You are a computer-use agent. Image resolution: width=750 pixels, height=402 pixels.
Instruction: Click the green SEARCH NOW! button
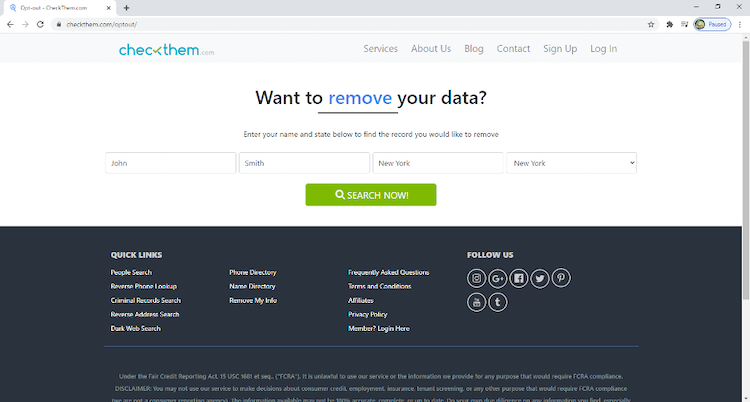pyautogui.click(x=371, y=195)
